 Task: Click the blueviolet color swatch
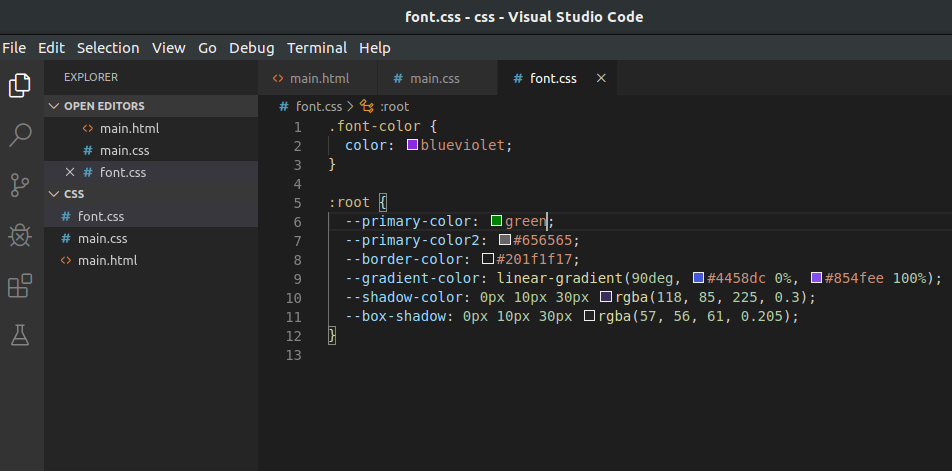point(412,146)
